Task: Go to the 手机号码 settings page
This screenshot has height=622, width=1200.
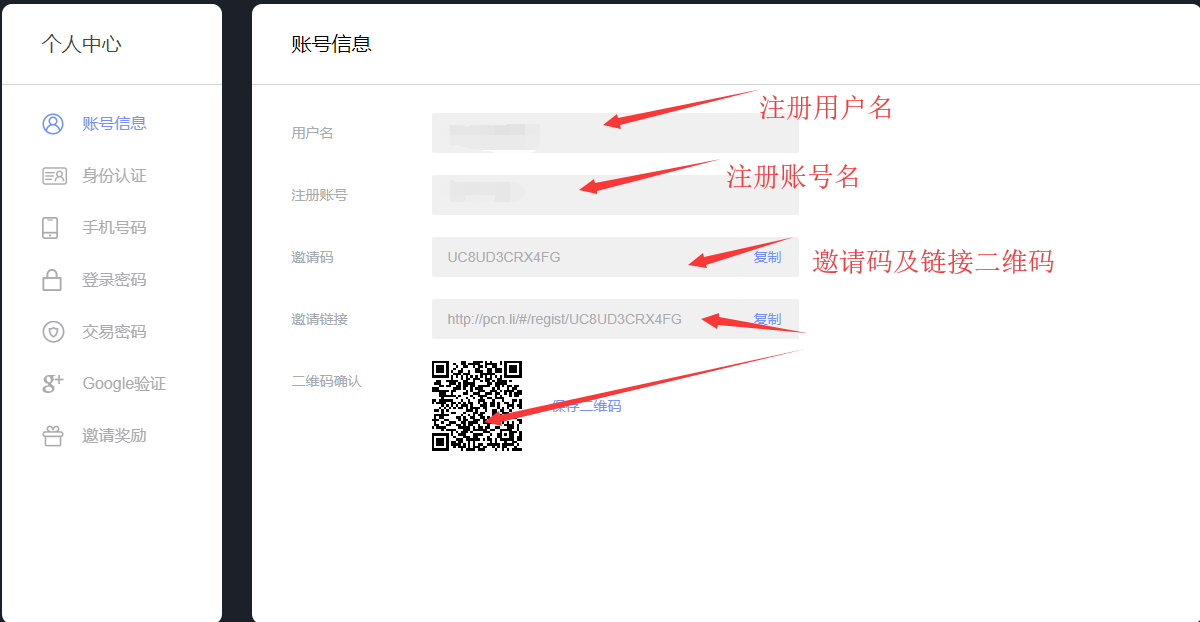Action: tap(114, 228)
